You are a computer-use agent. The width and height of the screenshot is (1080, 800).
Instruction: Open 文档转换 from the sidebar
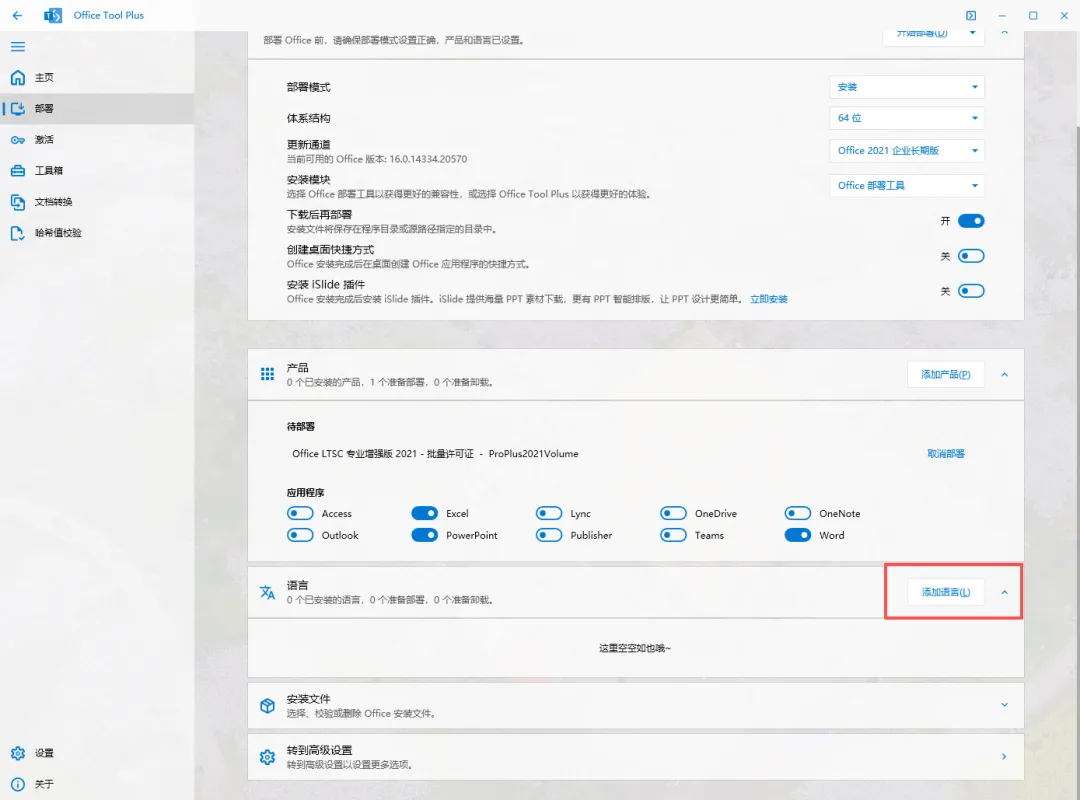[97, 202]
